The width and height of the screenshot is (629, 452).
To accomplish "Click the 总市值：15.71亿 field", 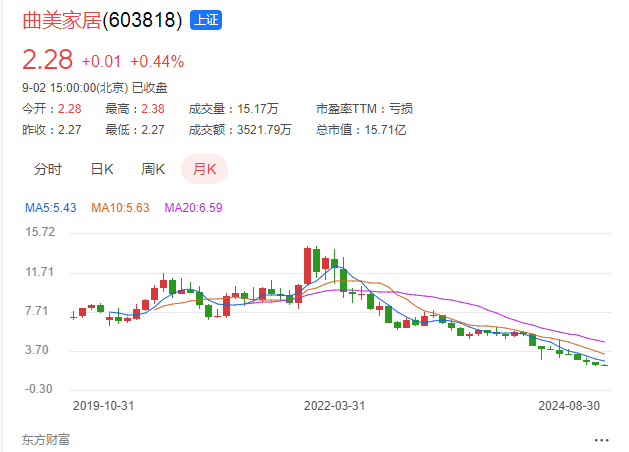I will point(361,130).
